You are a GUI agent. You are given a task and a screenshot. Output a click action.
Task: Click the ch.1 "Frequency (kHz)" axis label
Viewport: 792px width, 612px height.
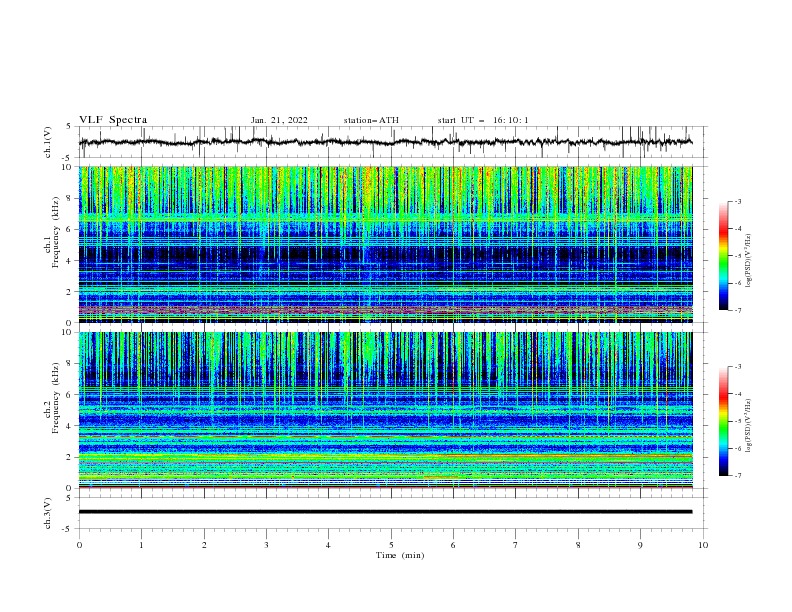[x=56, y=230]
